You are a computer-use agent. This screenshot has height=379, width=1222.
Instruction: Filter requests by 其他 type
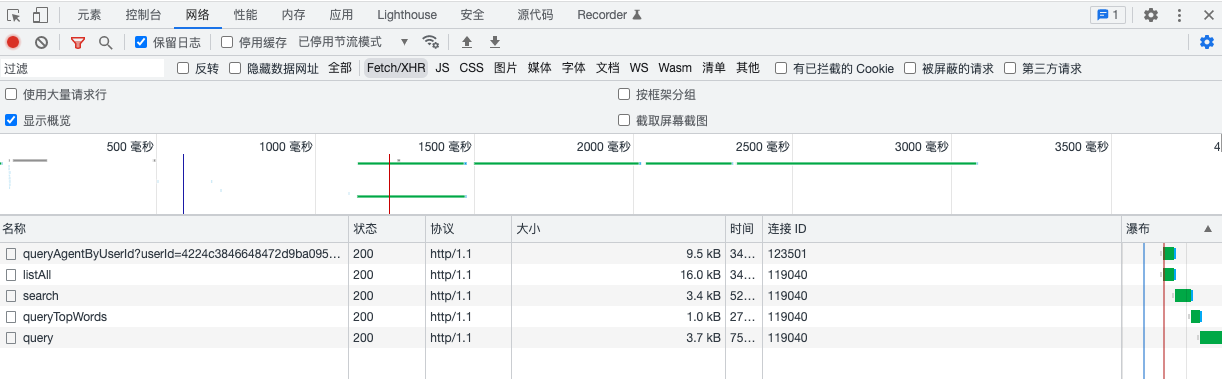[x=747, y=68]
